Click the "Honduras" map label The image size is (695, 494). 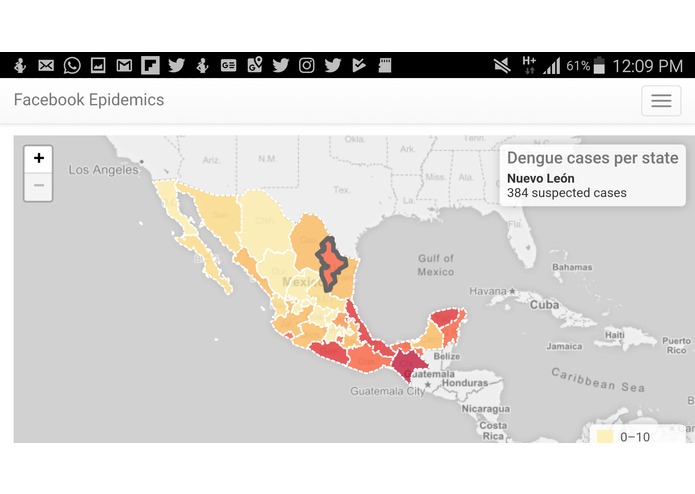(465, 383)
